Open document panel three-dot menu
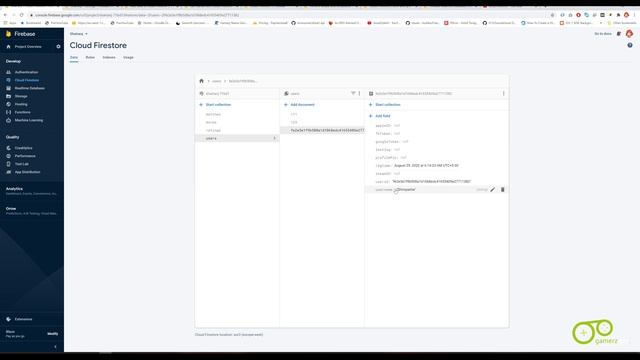Image resolution: width=640 pixels, height=360 pixels. point(503,93)
